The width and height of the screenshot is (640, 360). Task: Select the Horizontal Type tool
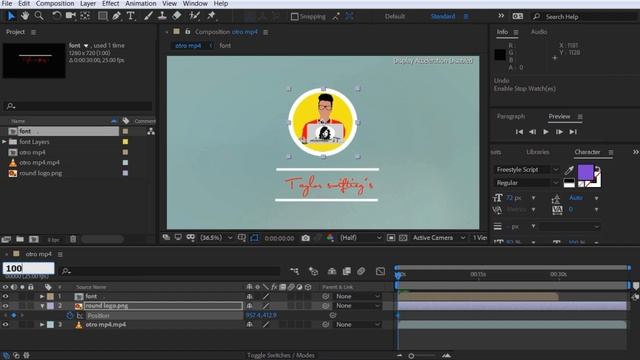[131, 16]
